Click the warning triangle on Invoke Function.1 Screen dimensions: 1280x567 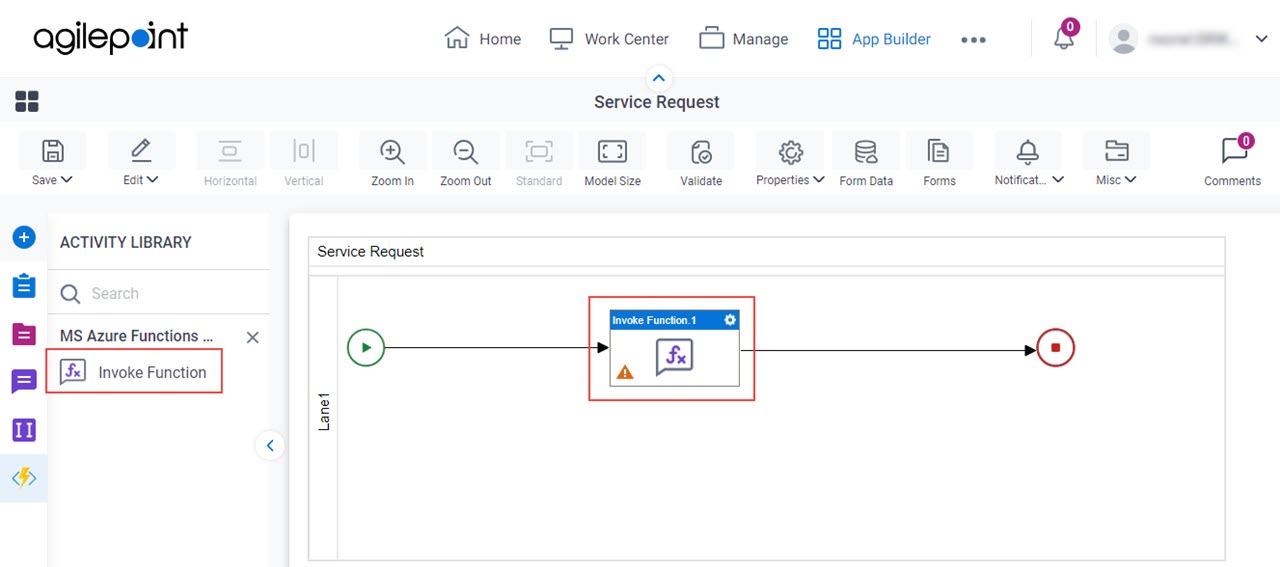point(625,372)
